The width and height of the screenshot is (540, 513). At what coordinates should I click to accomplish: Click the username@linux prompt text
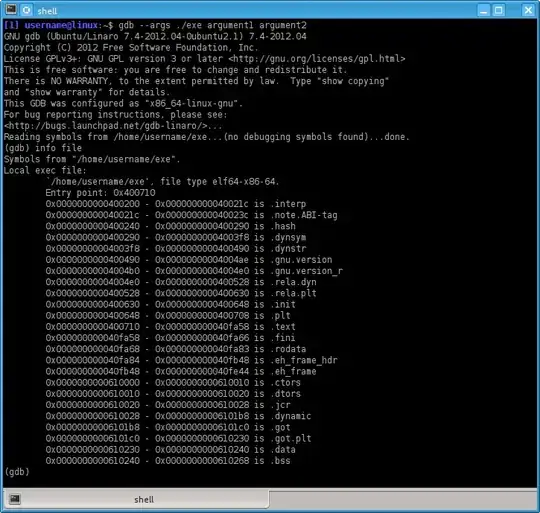tap(61, 25)
